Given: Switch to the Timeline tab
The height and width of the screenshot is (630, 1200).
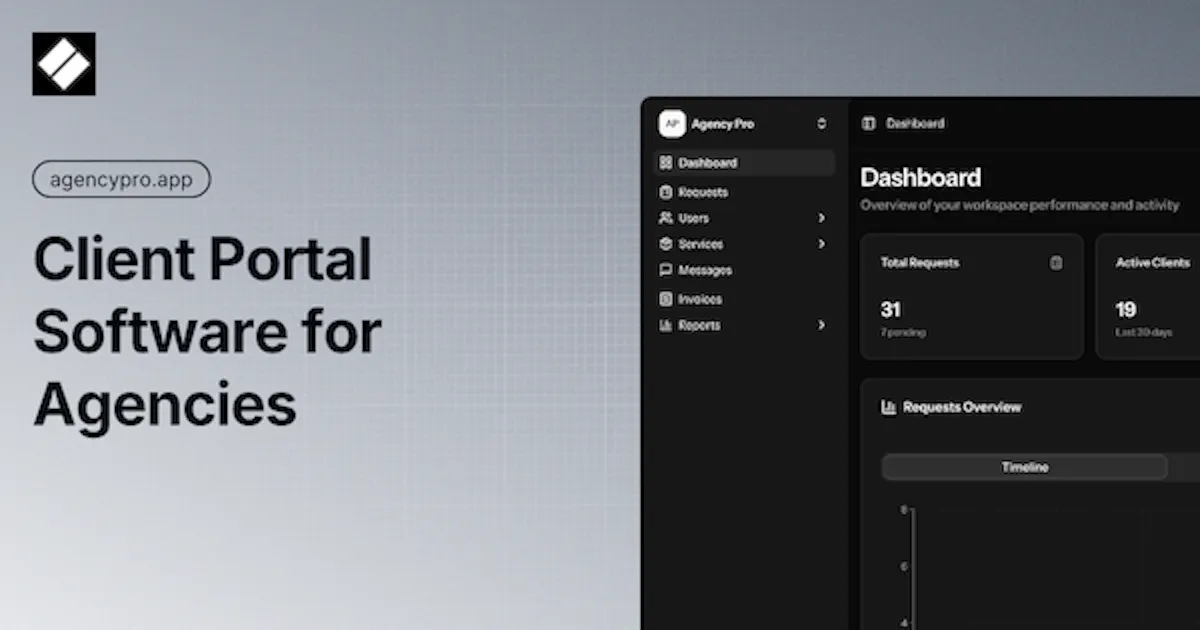Looking at the screenshot, I should coord(1025,467).
